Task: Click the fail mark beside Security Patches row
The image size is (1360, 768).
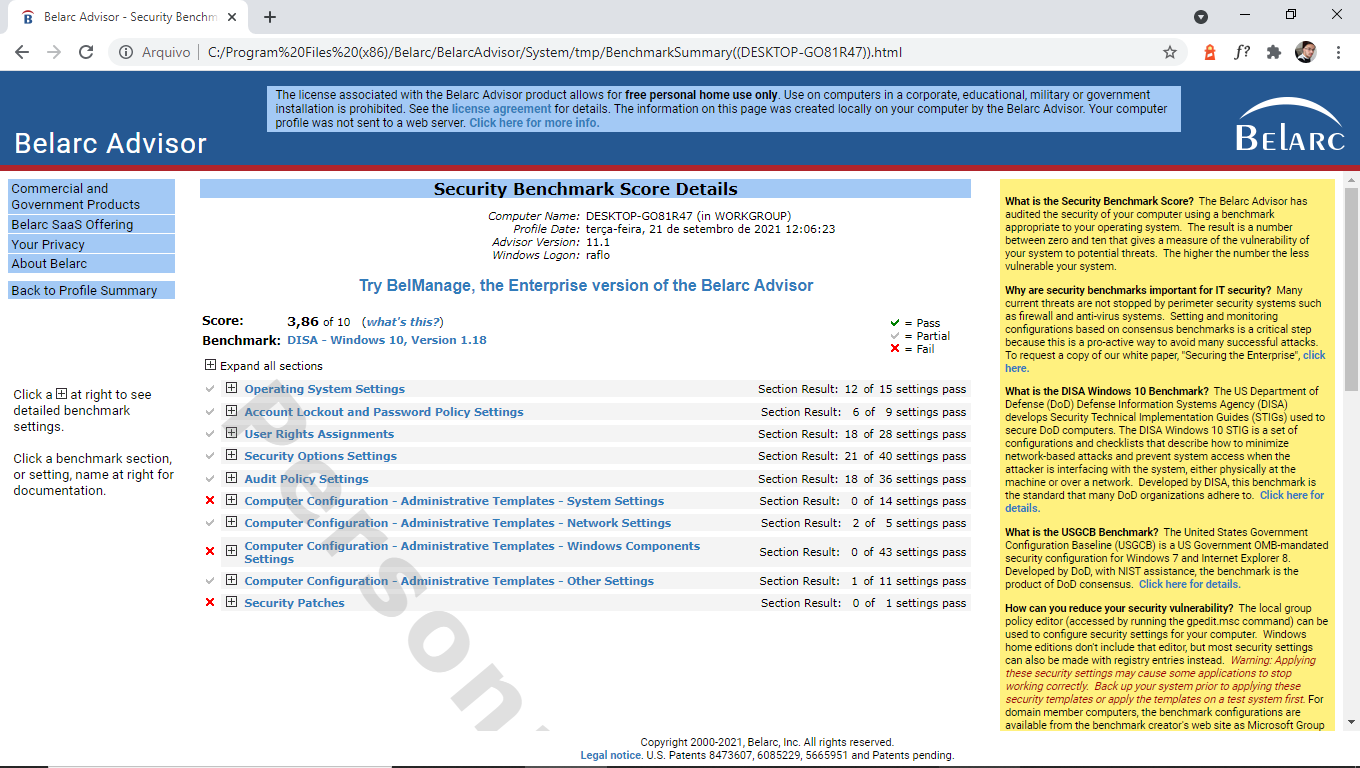Action: click(210, 603)
